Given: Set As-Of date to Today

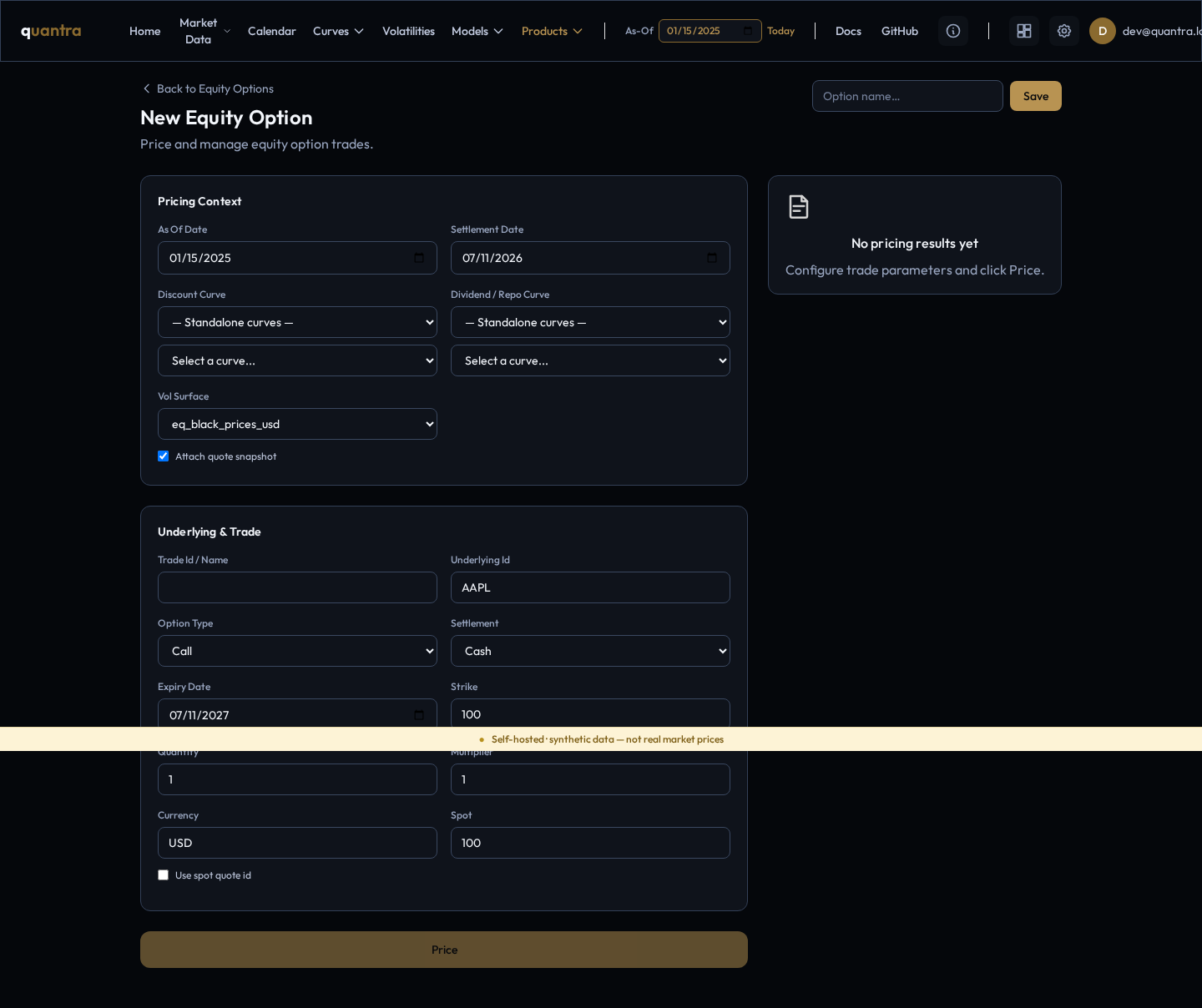Looking at the screenshot, I should click(780, 31).
